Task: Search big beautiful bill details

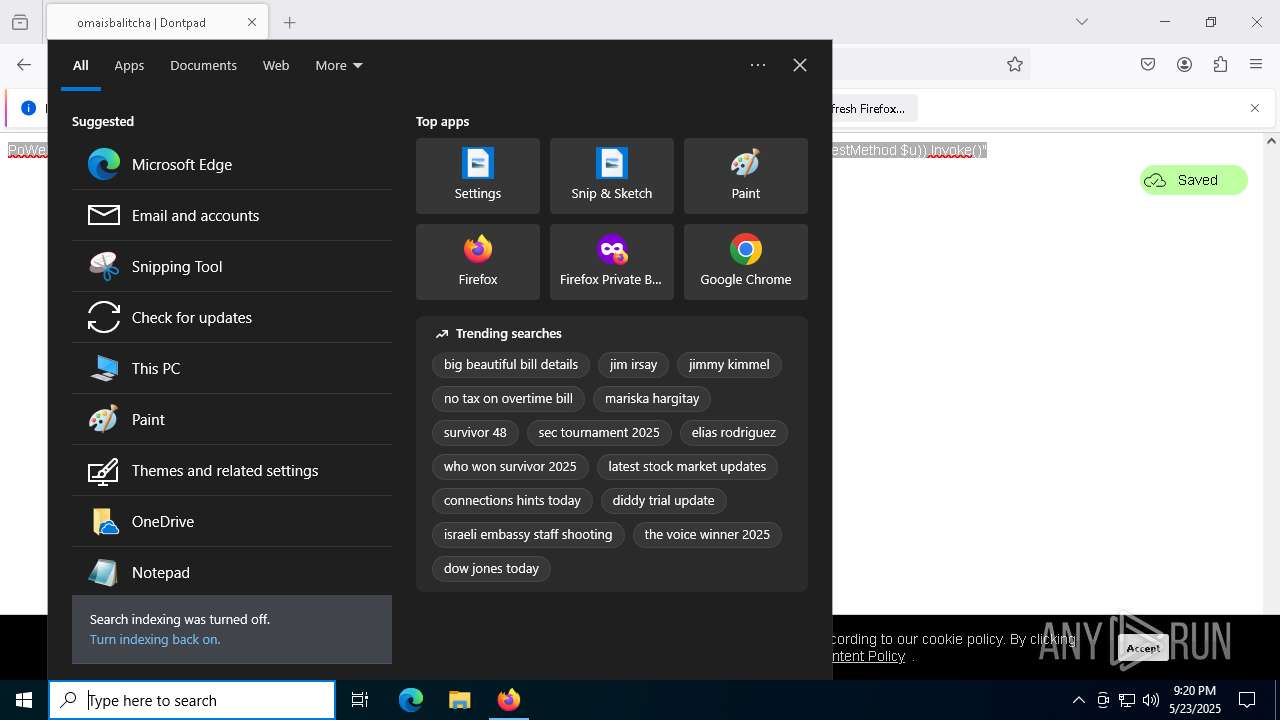Action: point(511,365)
